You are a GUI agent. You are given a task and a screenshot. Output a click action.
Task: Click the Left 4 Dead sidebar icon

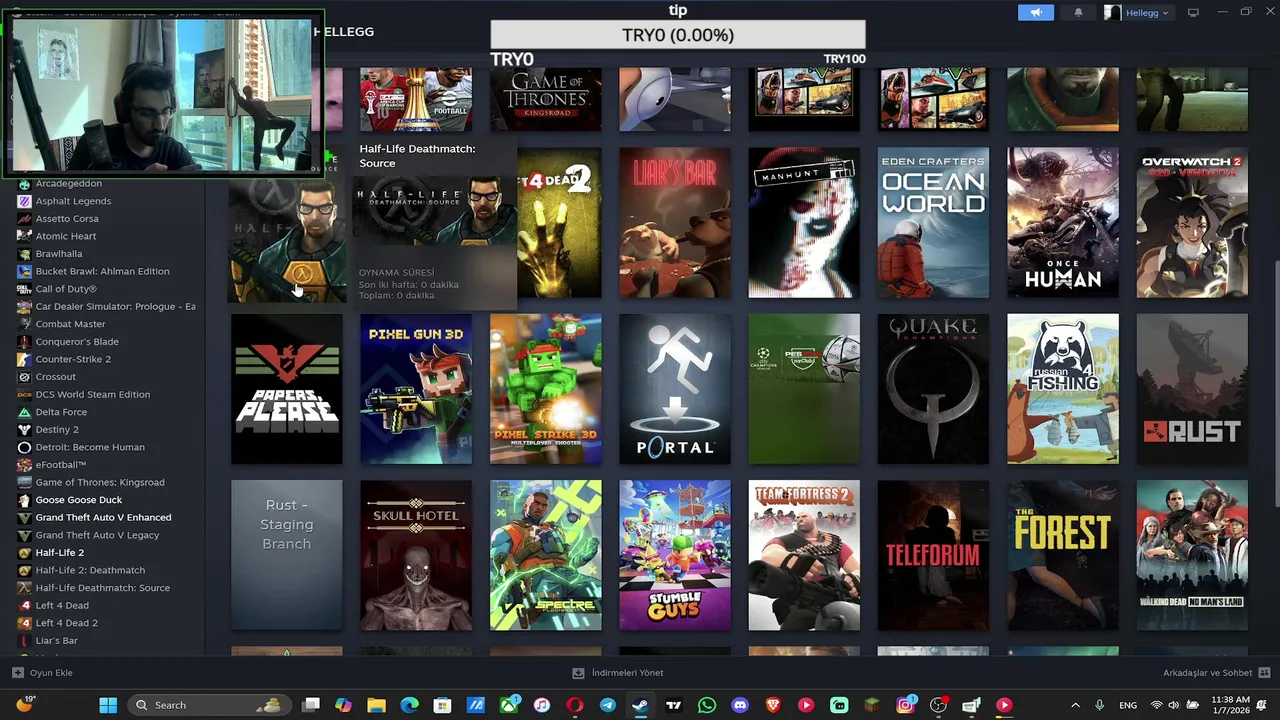click(x=24, y=605)
